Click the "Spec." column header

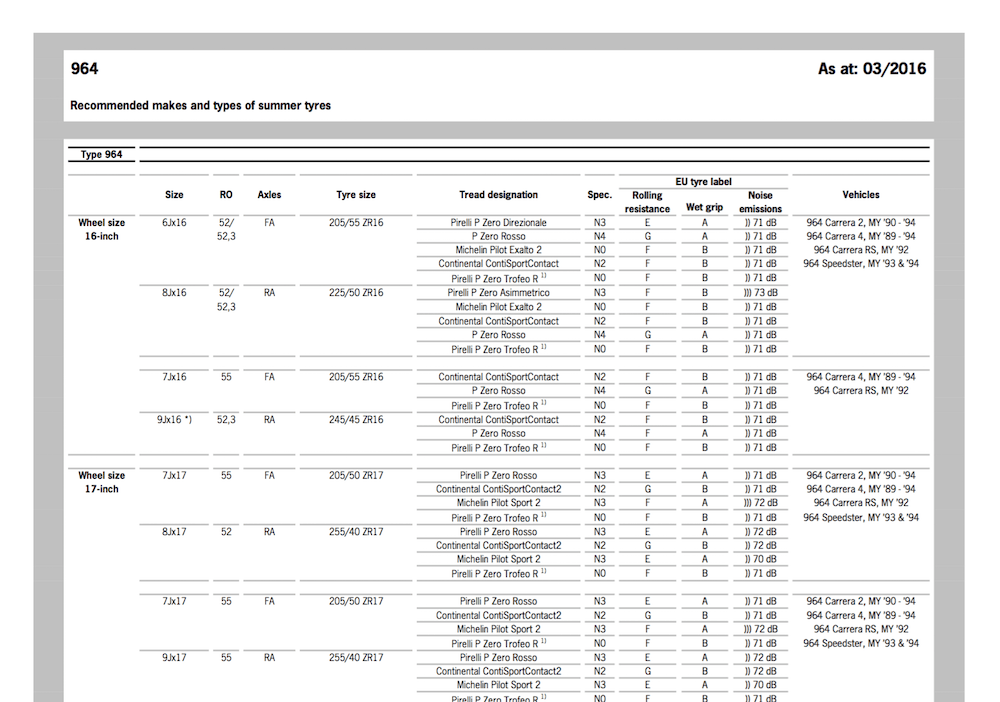tap(599, 194)
